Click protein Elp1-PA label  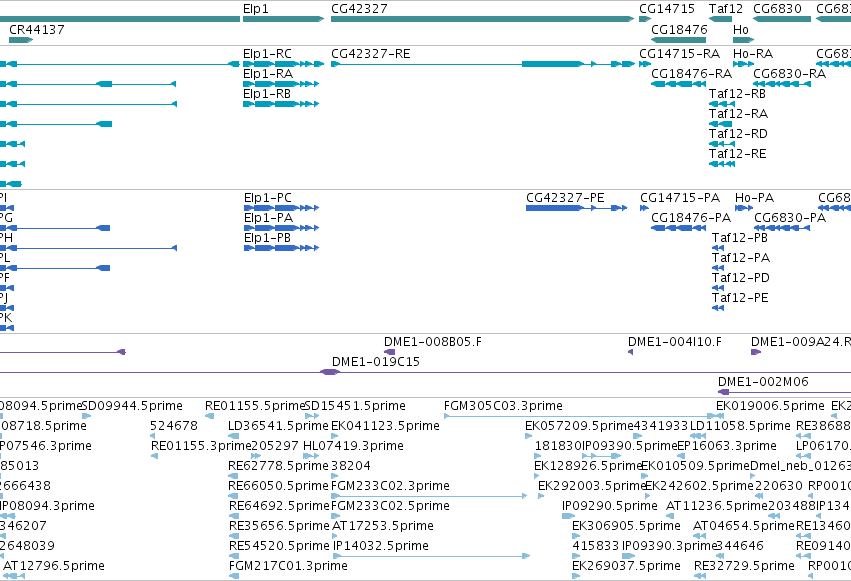(x=268, y=218)
